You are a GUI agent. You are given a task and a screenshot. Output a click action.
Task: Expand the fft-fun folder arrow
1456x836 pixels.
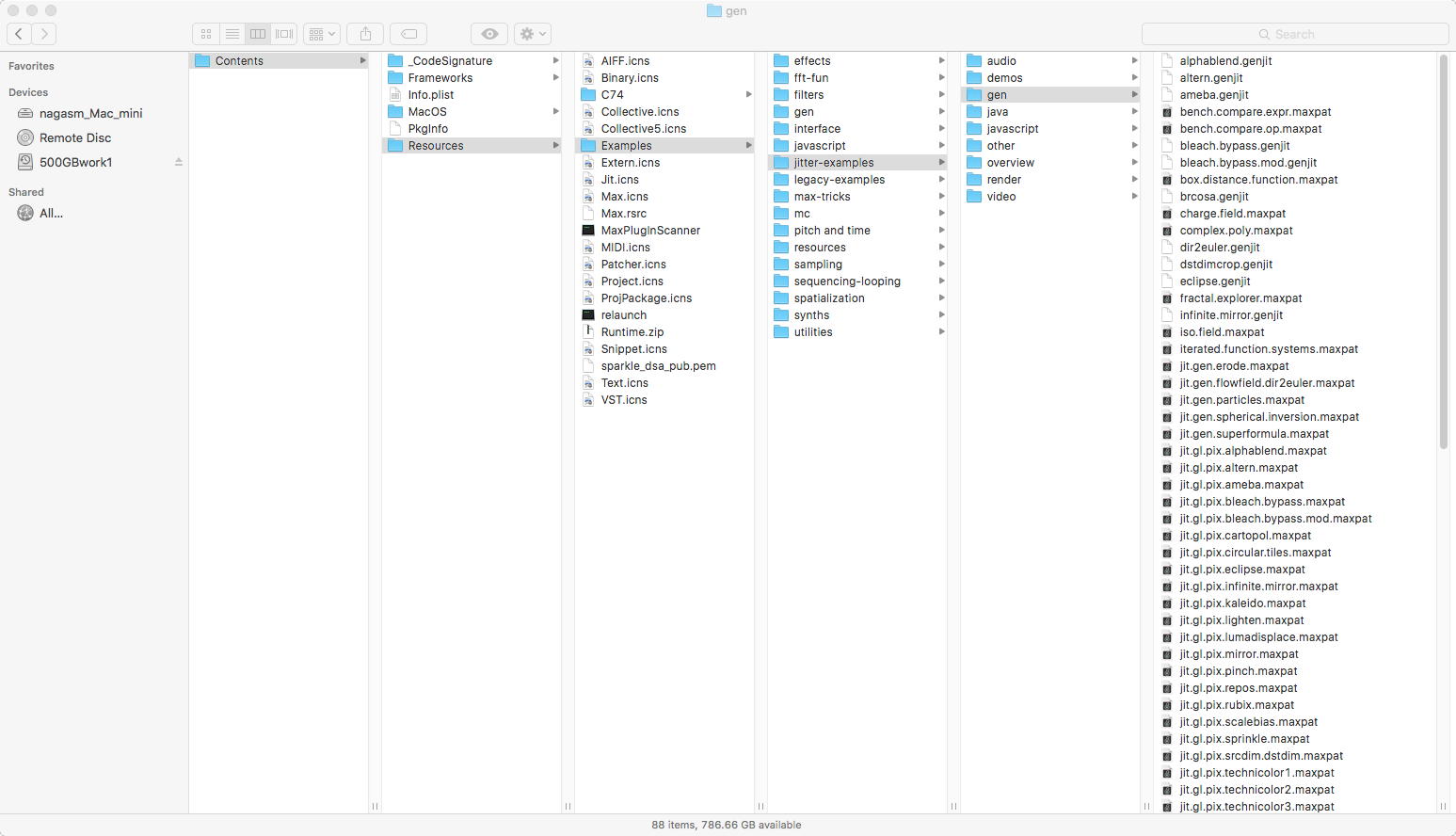(941, 77)
